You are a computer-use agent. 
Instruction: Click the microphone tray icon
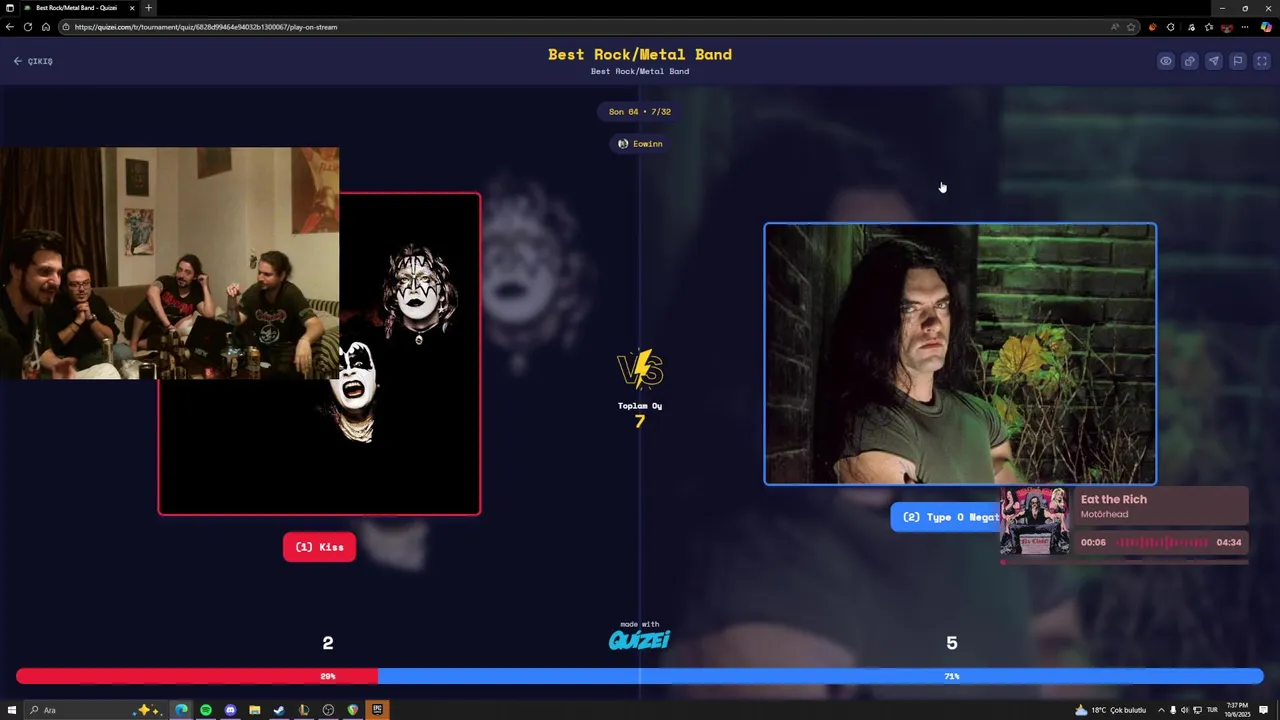pyautogui.click(x=1173, y=710)
